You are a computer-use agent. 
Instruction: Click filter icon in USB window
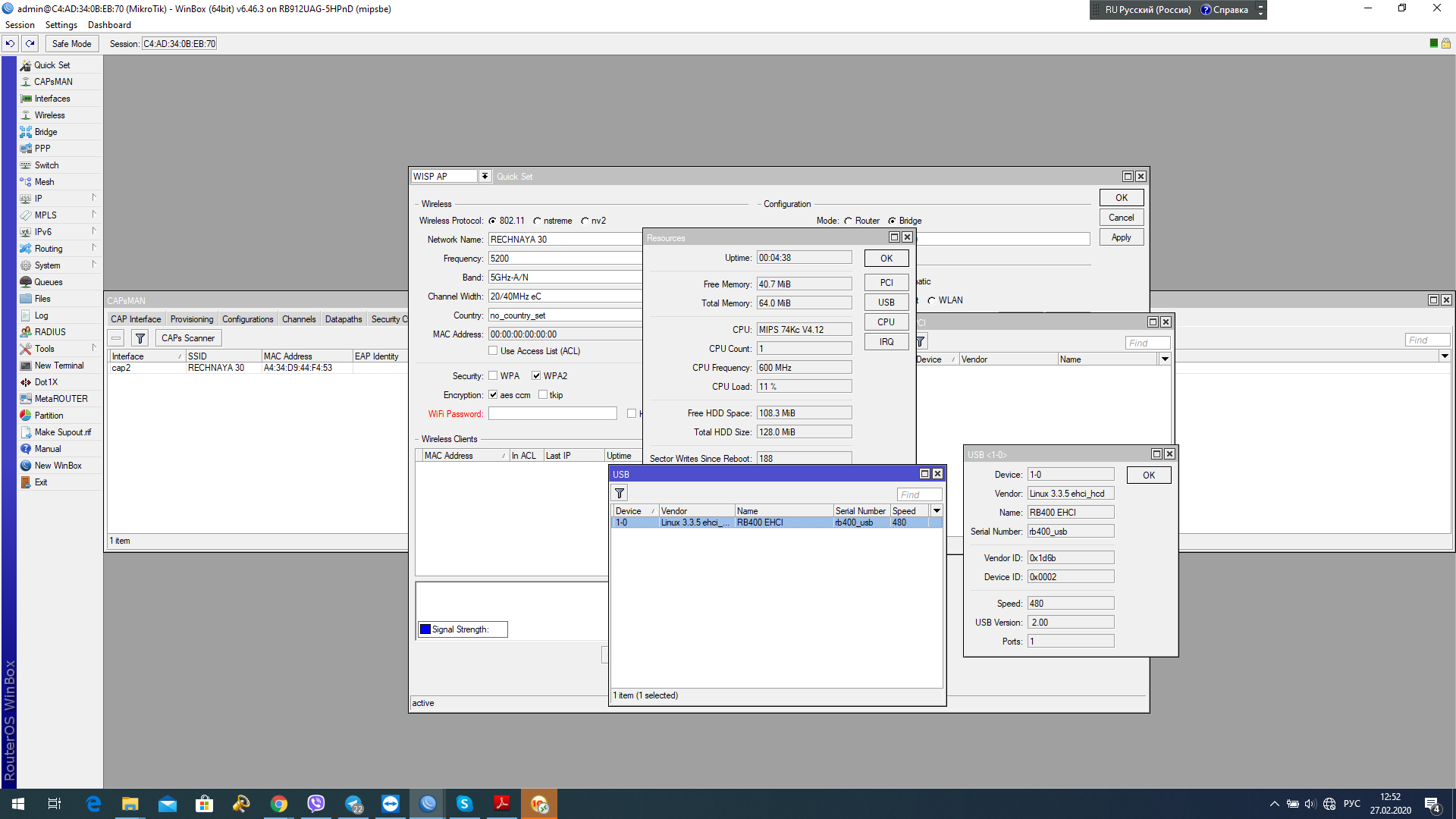pos(620,494)
